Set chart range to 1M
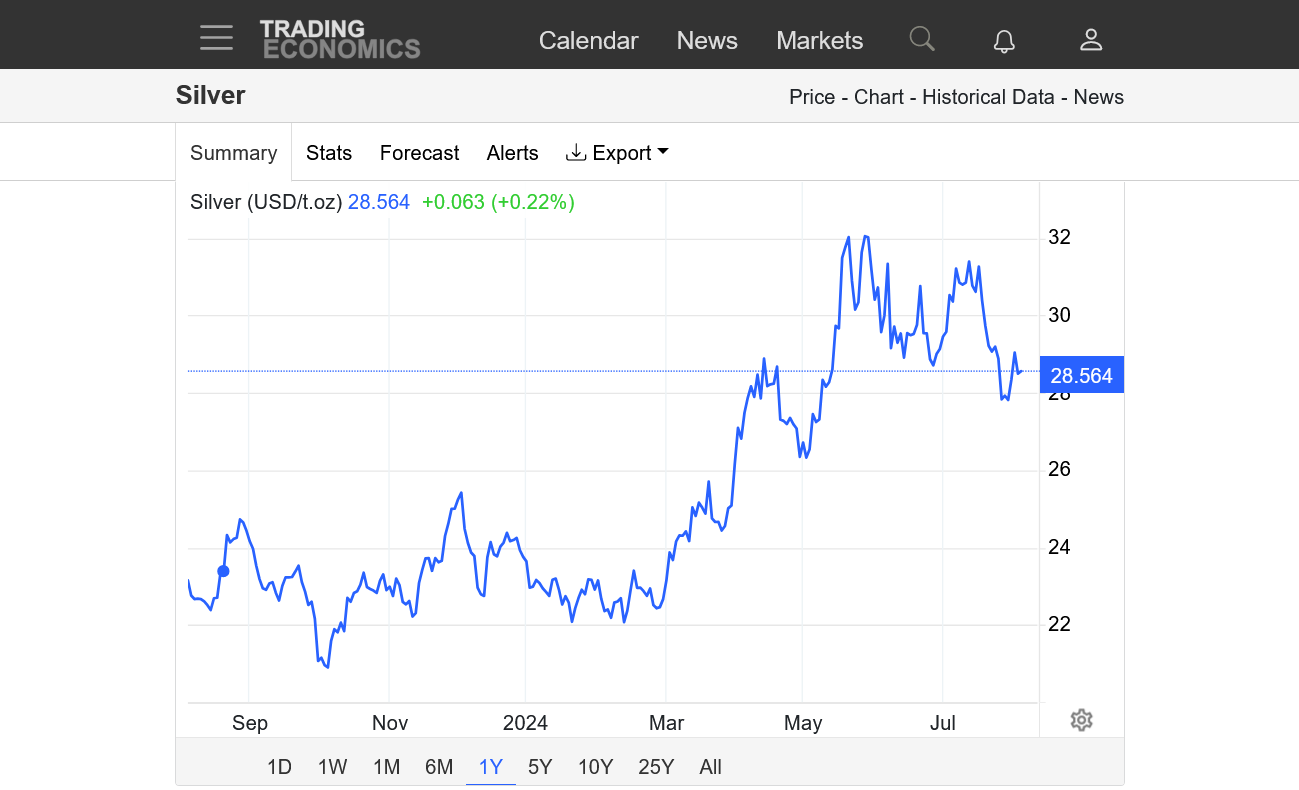Image resolution: width=1299 pixels, height=790 pixels. [x=386, y=767]
